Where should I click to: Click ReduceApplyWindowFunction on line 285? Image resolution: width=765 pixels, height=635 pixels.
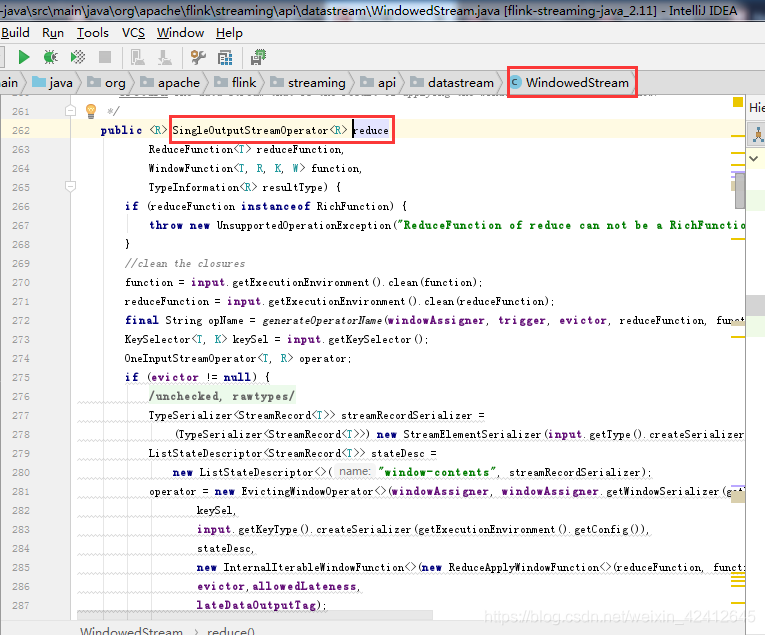coord(523,567)
